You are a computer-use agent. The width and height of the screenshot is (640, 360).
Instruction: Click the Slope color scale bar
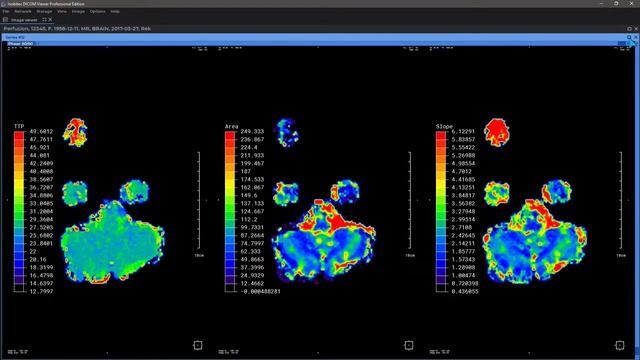tap(441, 211)
